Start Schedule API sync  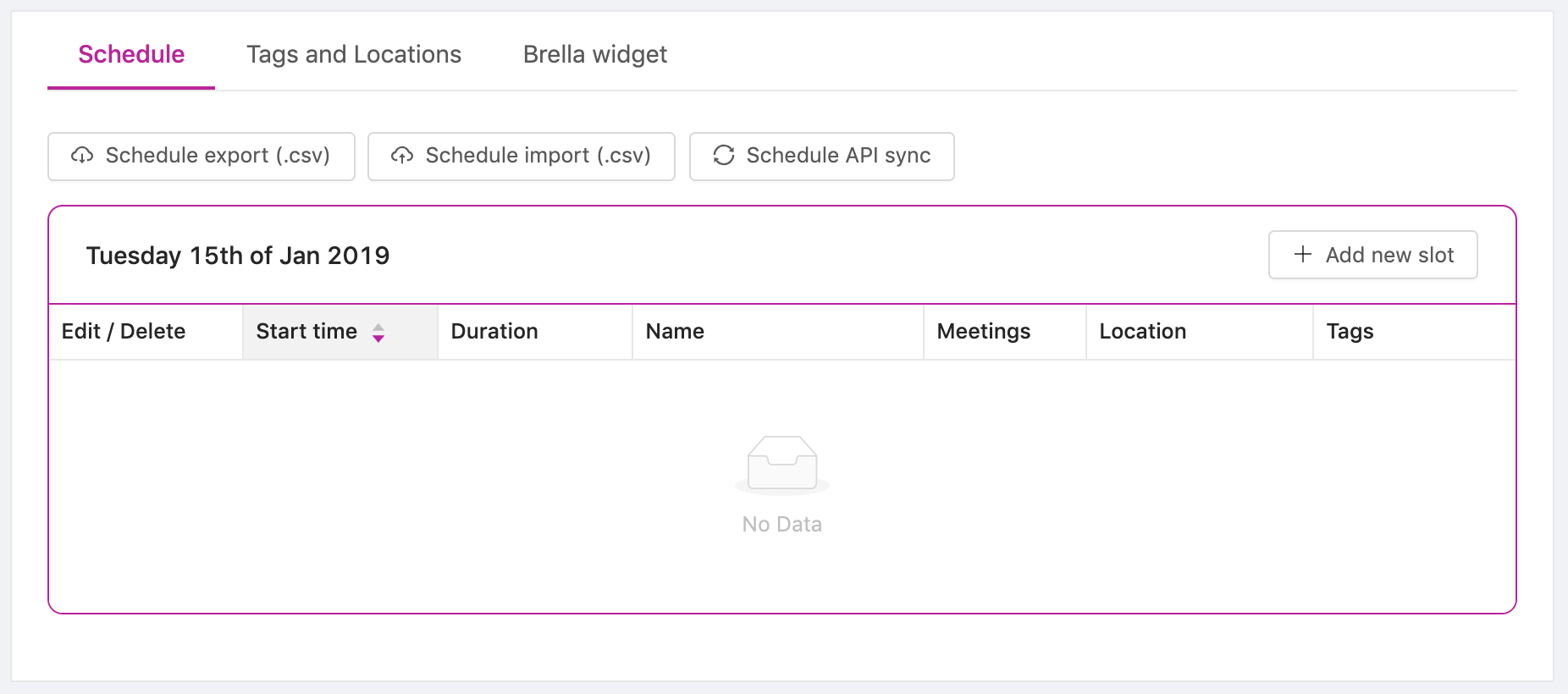[x=822, y=157]
